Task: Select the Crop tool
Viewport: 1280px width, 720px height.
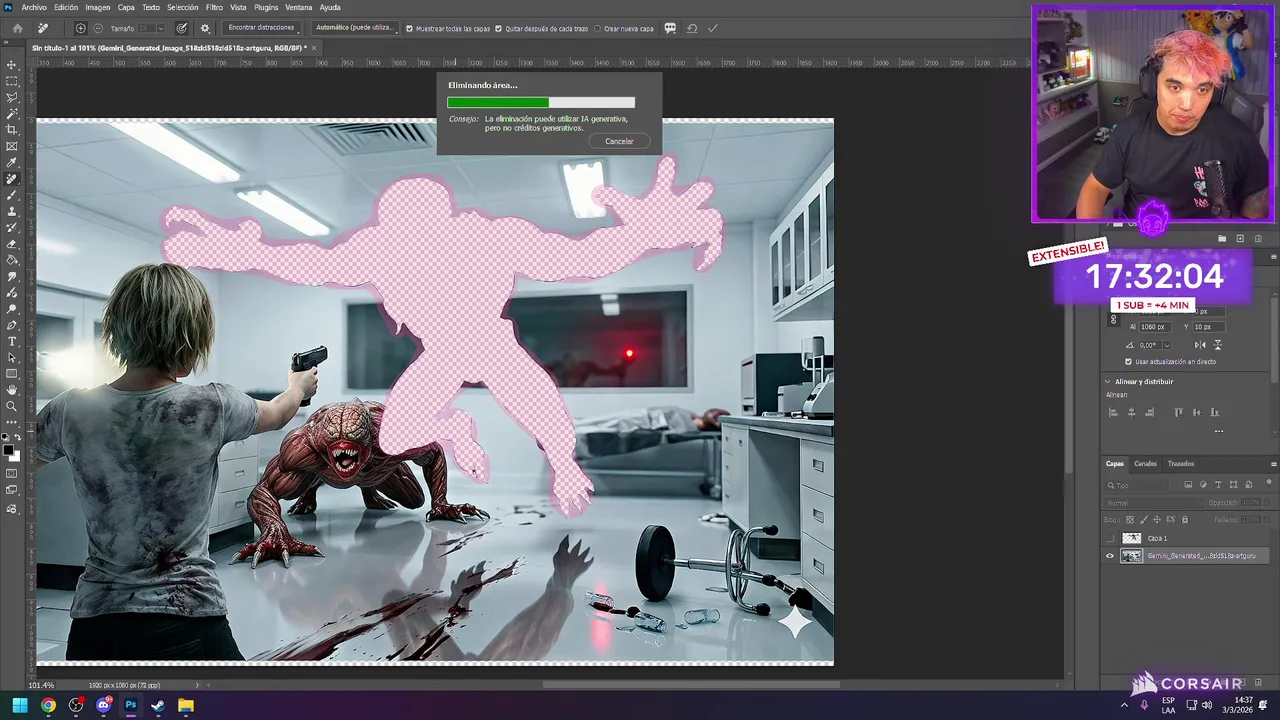Action: click(x=12, y=130)
